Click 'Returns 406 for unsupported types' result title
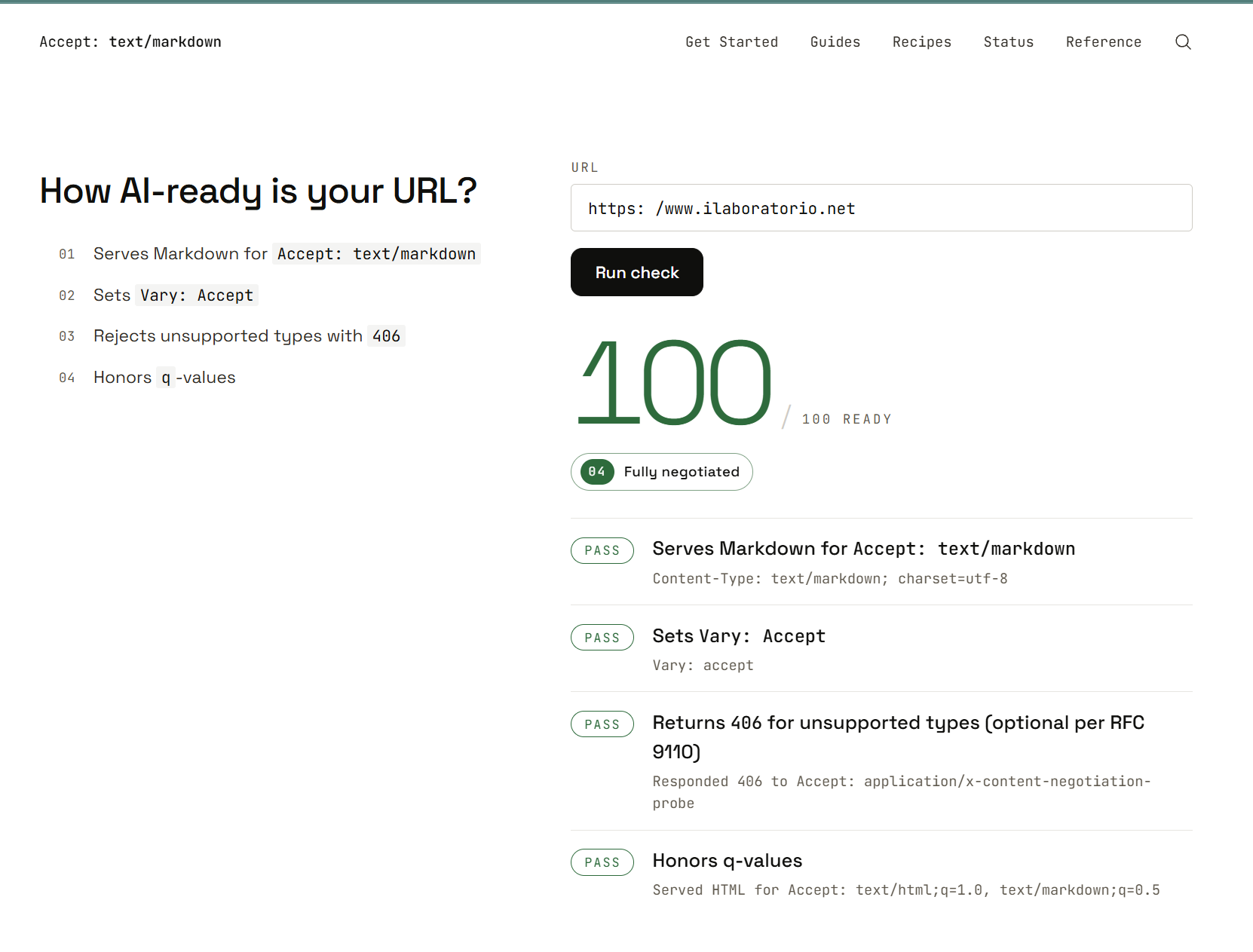Screen dimensions: 1253x952 coord(899,737)
